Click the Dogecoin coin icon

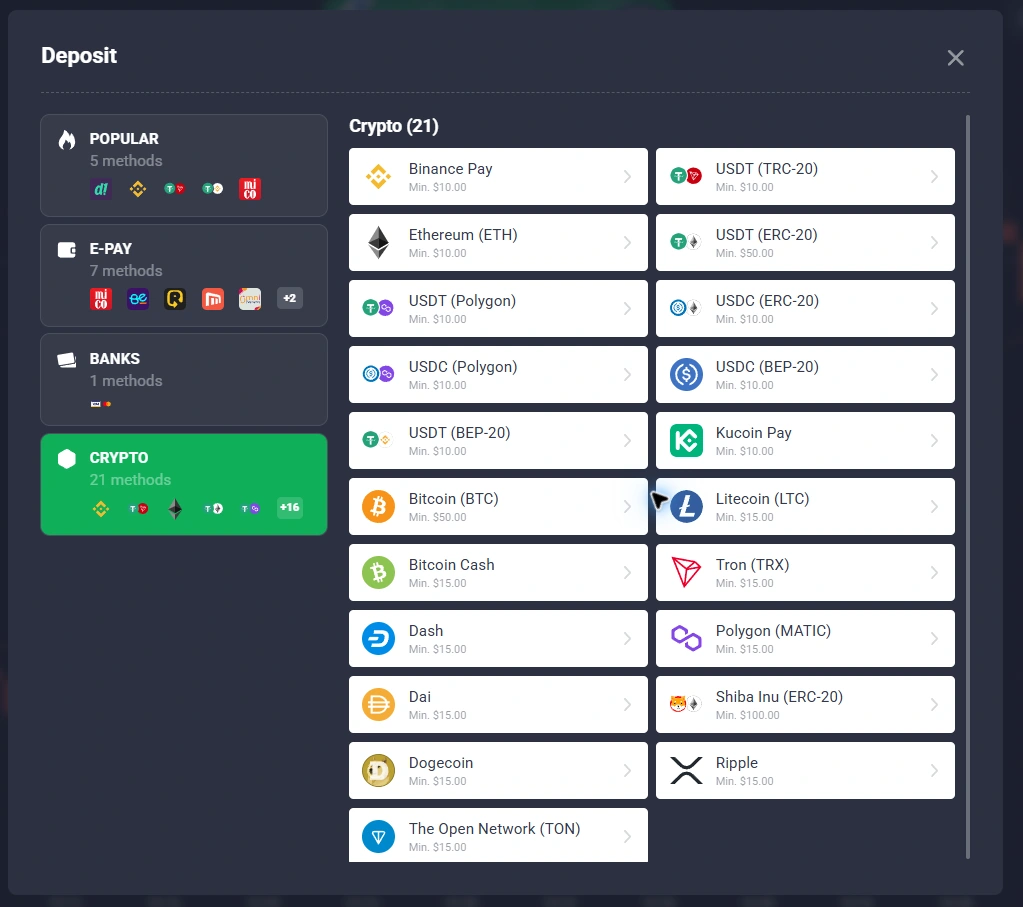coord(378,771)
